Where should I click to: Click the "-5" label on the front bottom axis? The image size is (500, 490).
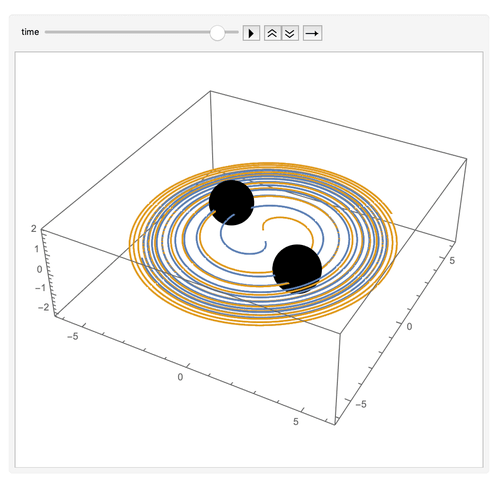tap(73, 336)
